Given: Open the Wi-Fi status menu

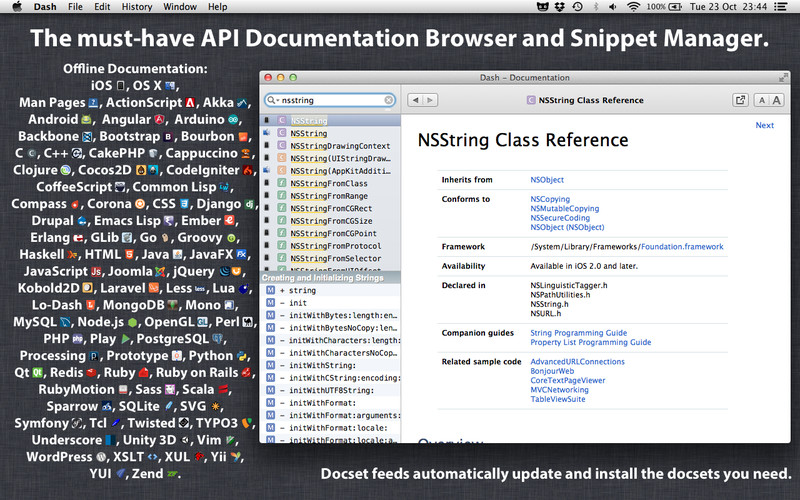Looking at the screenshot, I should pos(633,7).
